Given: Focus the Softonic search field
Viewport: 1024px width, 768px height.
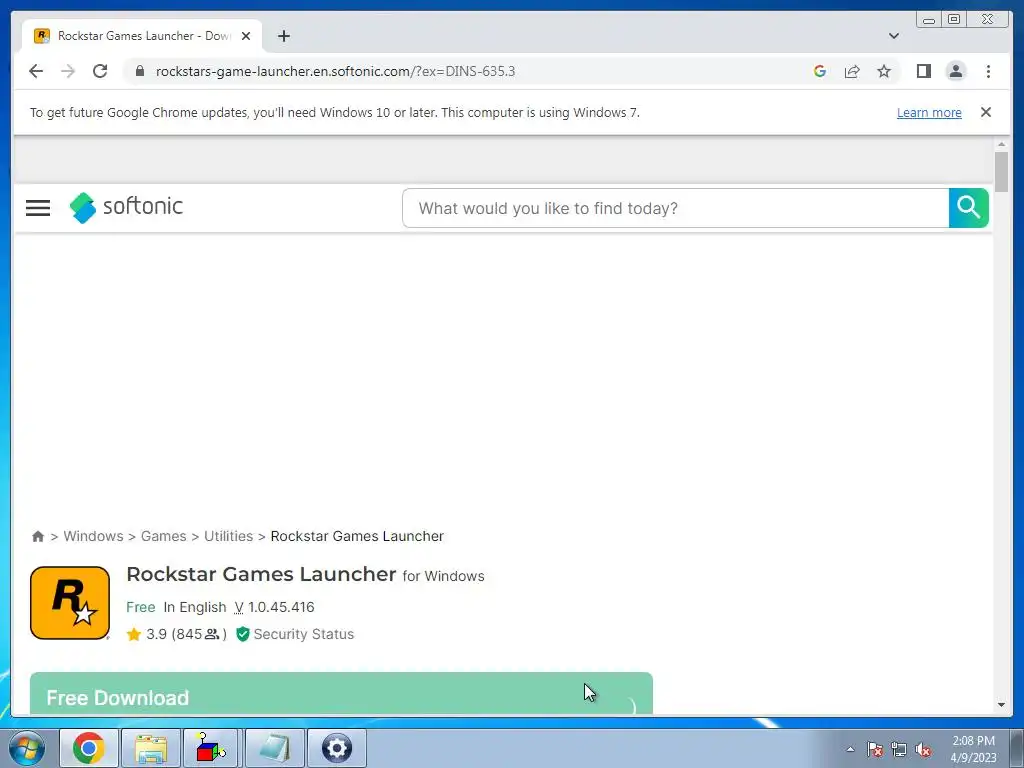Looking at the screenshot, I should click(675, 208).
